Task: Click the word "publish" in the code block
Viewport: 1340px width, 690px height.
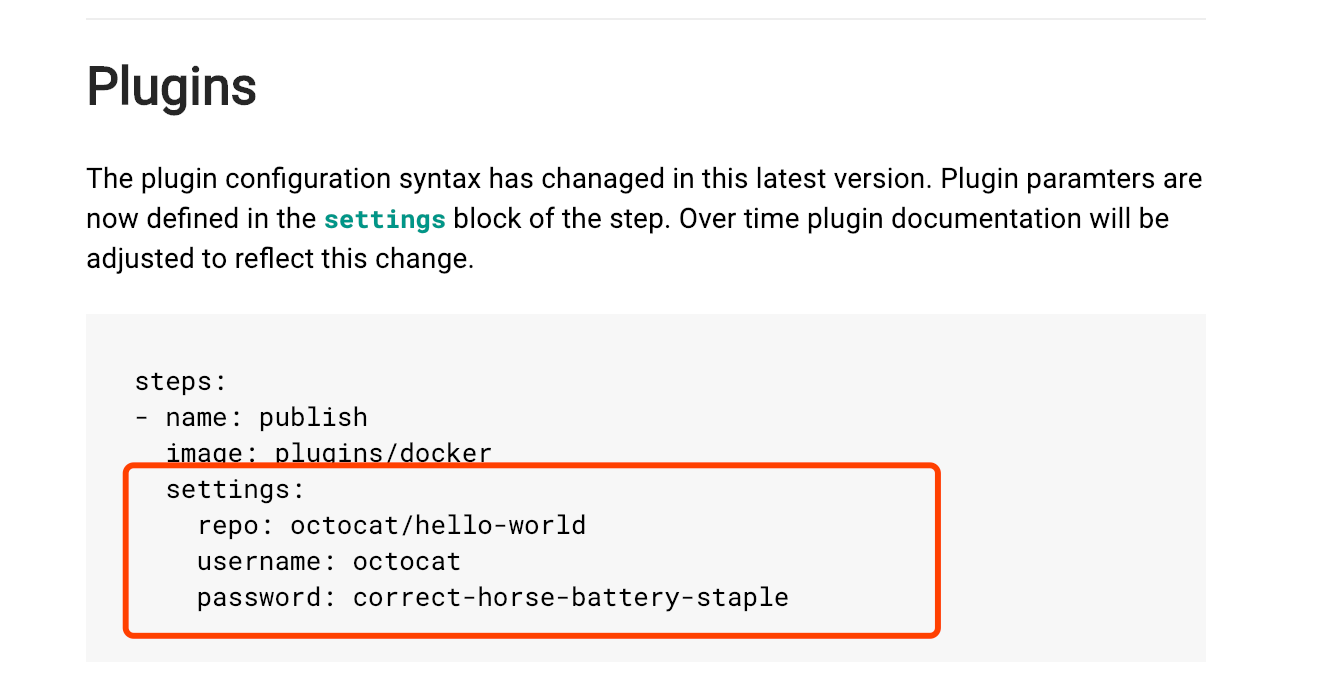Action: 313,417
